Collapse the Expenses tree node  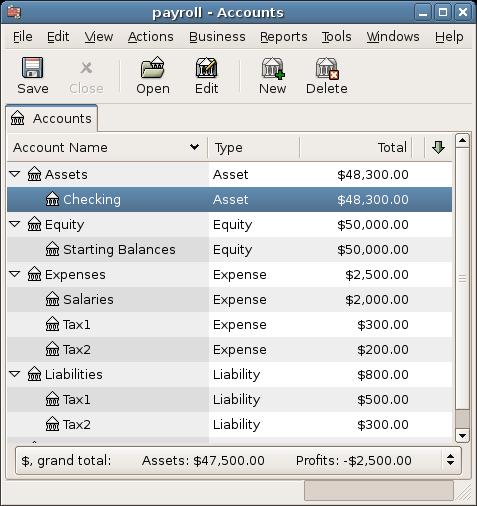15,274
